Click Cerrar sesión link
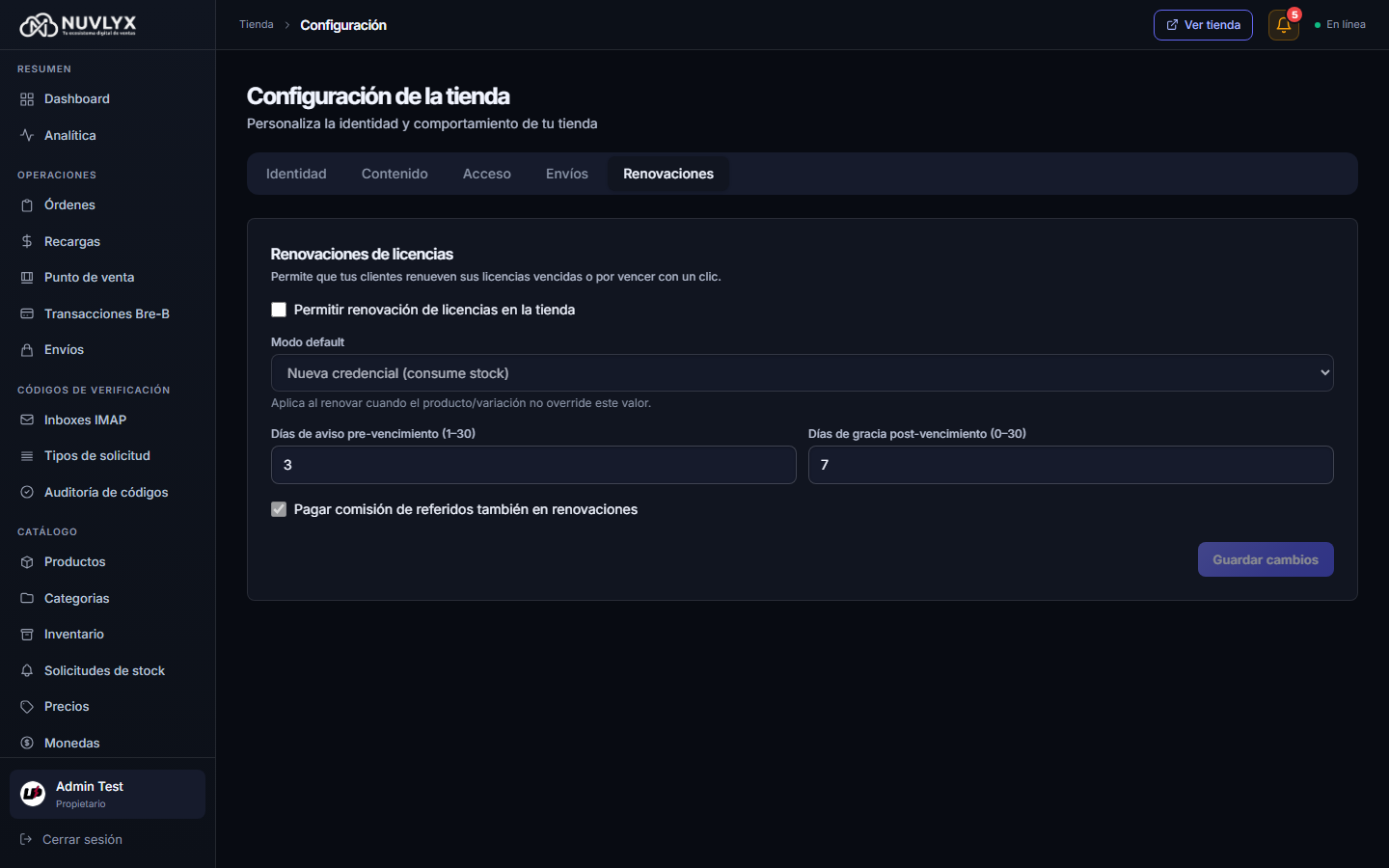The height and width of the screenshot is (868, 1389). [71, 840]
